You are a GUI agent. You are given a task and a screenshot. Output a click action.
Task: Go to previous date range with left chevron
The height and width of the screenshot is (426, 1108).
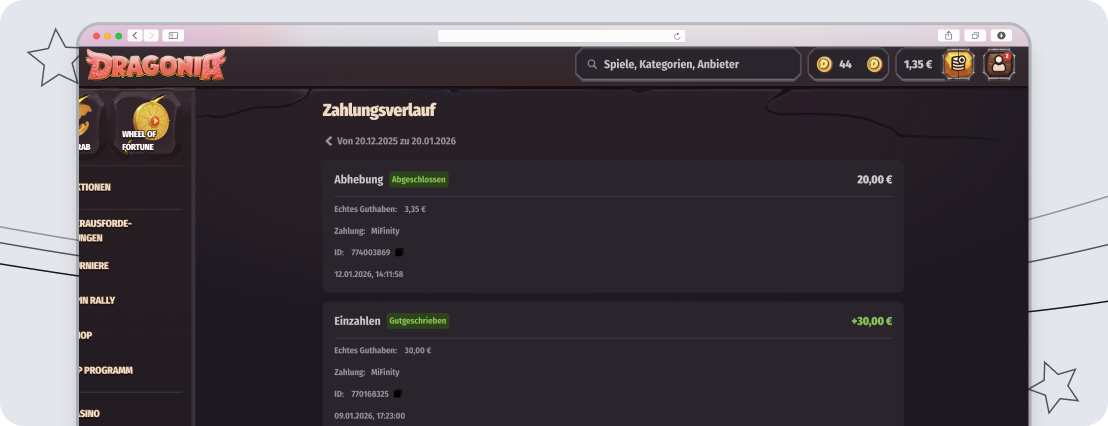[x=328, y=141]
